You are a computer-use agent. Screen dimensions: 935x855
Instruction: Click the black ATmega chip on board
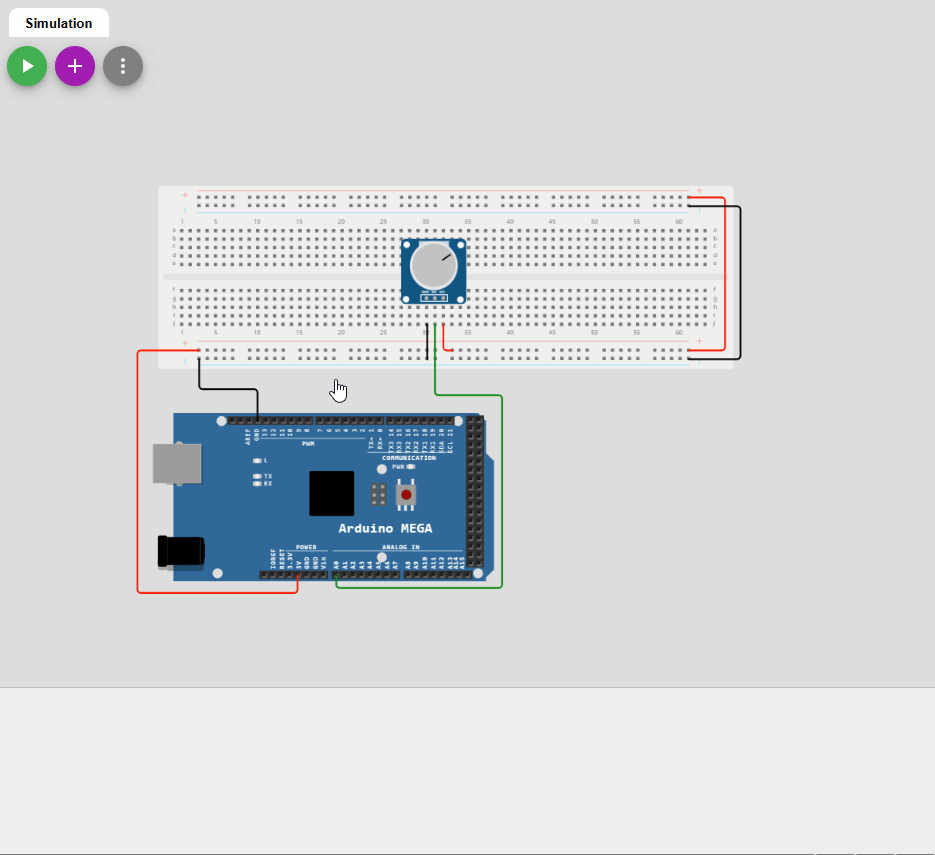pos(331,493)
